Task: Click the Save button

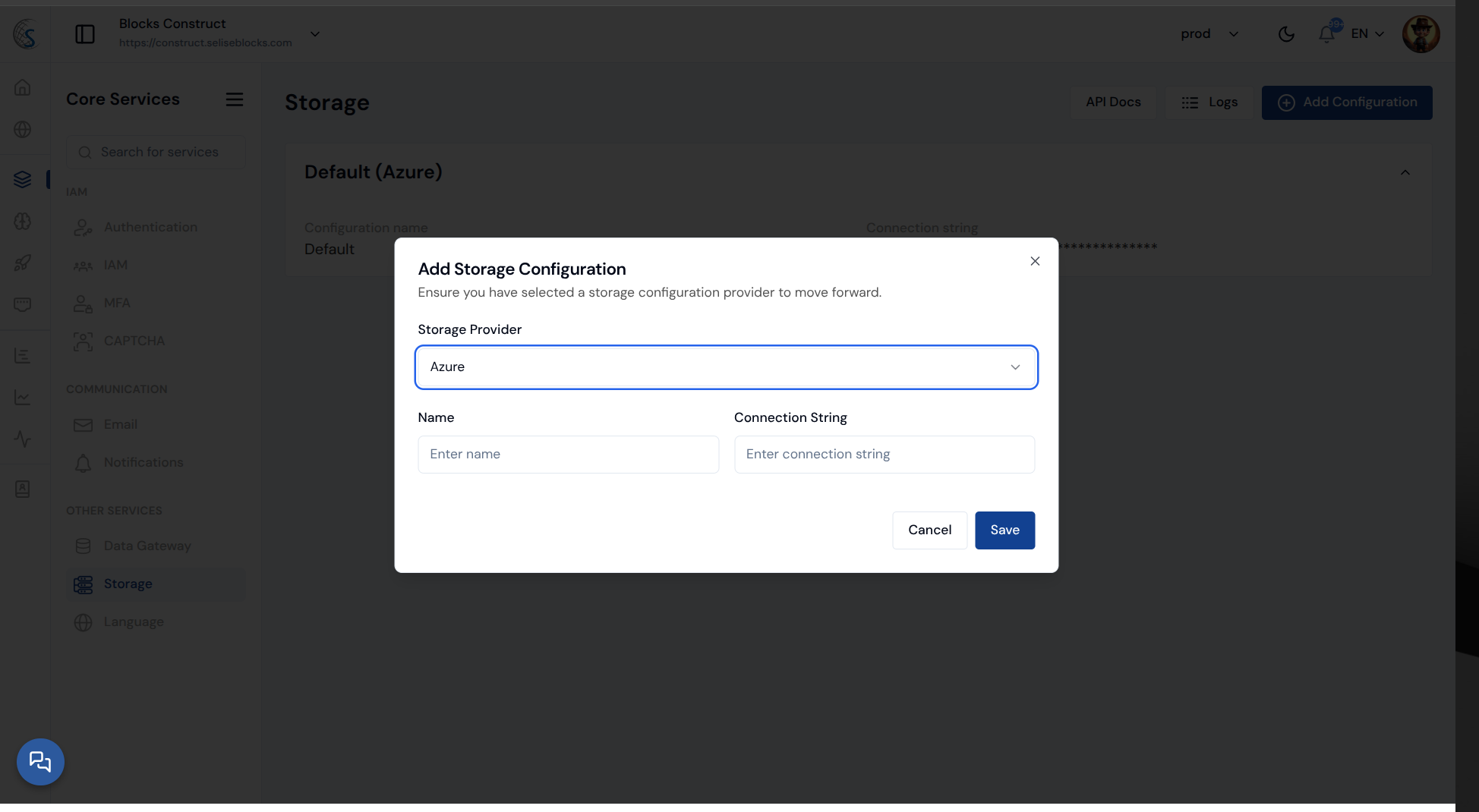Action: click(x=1004, y=530)
